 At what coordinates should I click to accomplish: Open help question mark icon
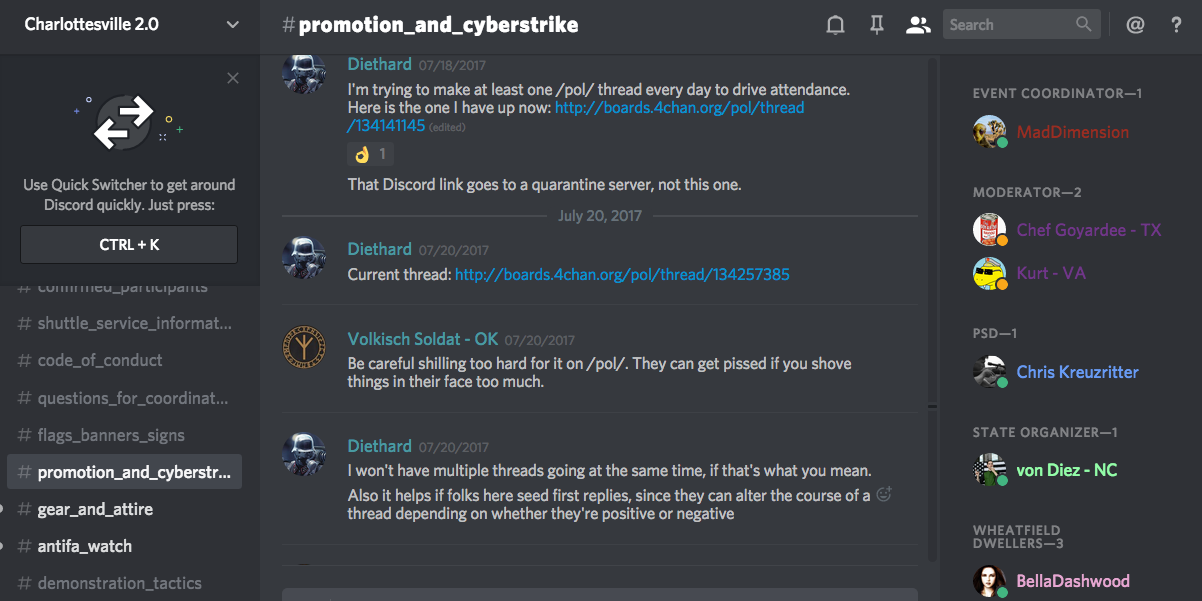(x=1176, y=25)
